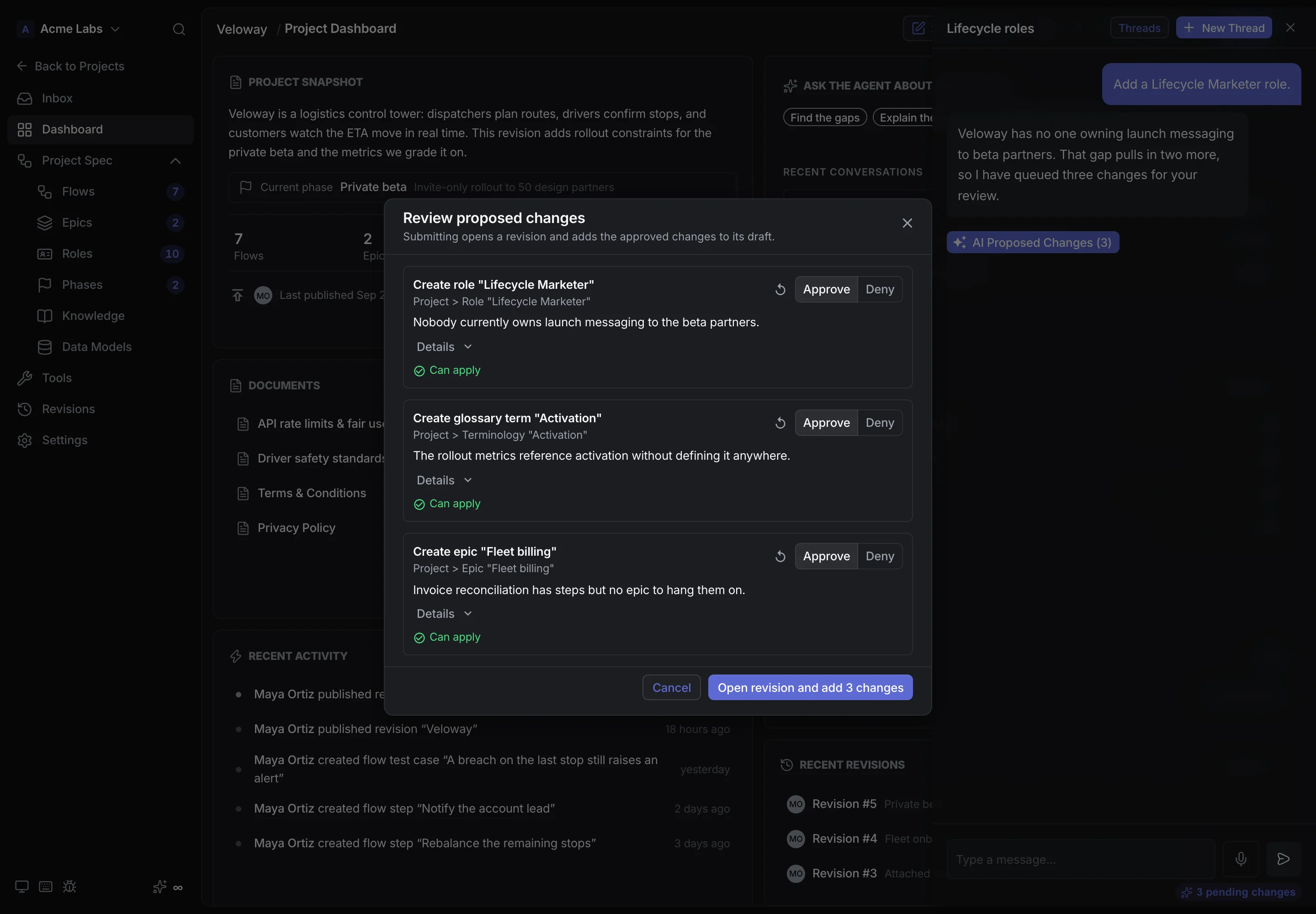
Task: Click Open revision and add 3 changes
Action: coord(810,688)
